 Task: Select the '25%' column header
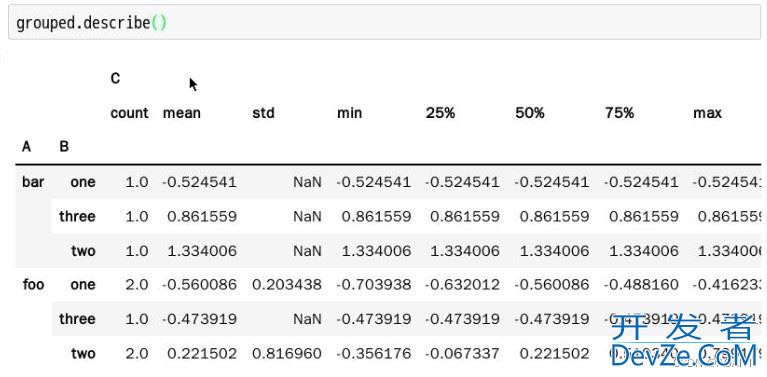tap(440, 113)
